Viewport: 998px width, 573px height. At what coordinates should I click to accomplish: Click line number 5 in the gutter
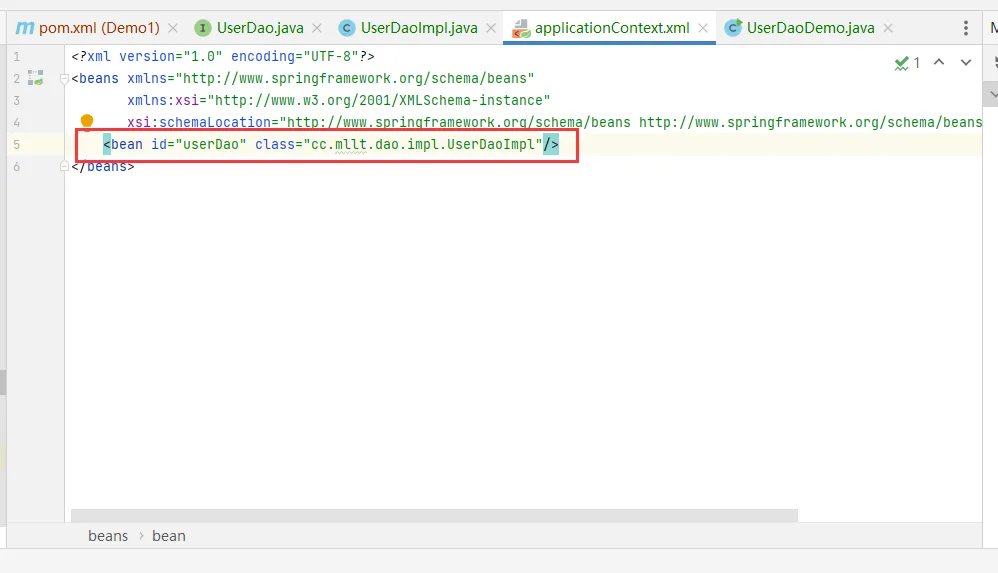pyautogui.click(x=17, y=145)
